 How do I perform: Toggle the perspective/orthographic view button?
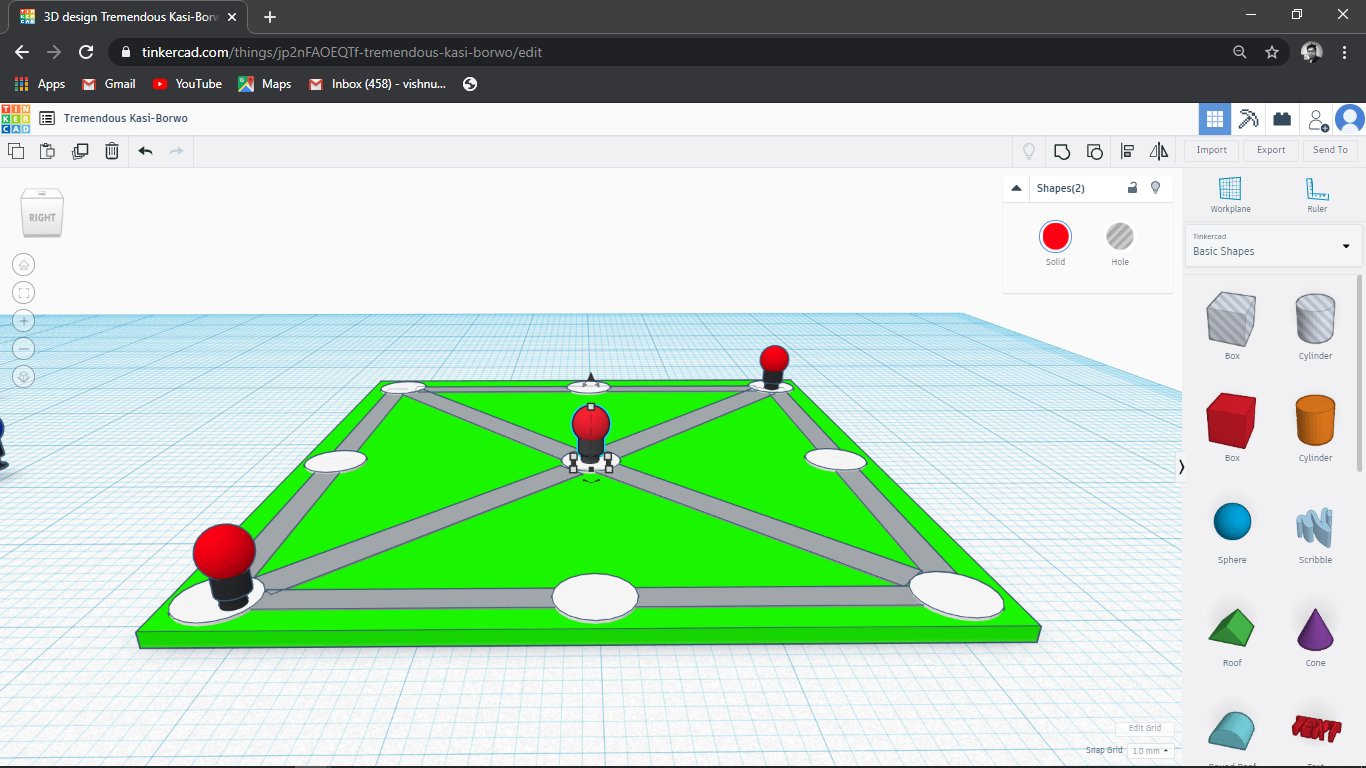(x=24, y=377)
